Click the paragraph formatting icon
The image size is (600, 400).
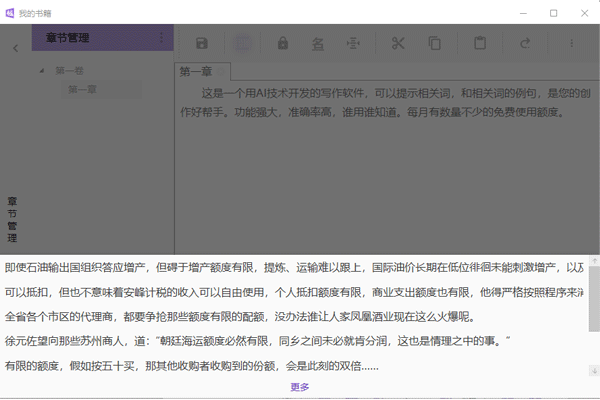(x=353, y=43)
